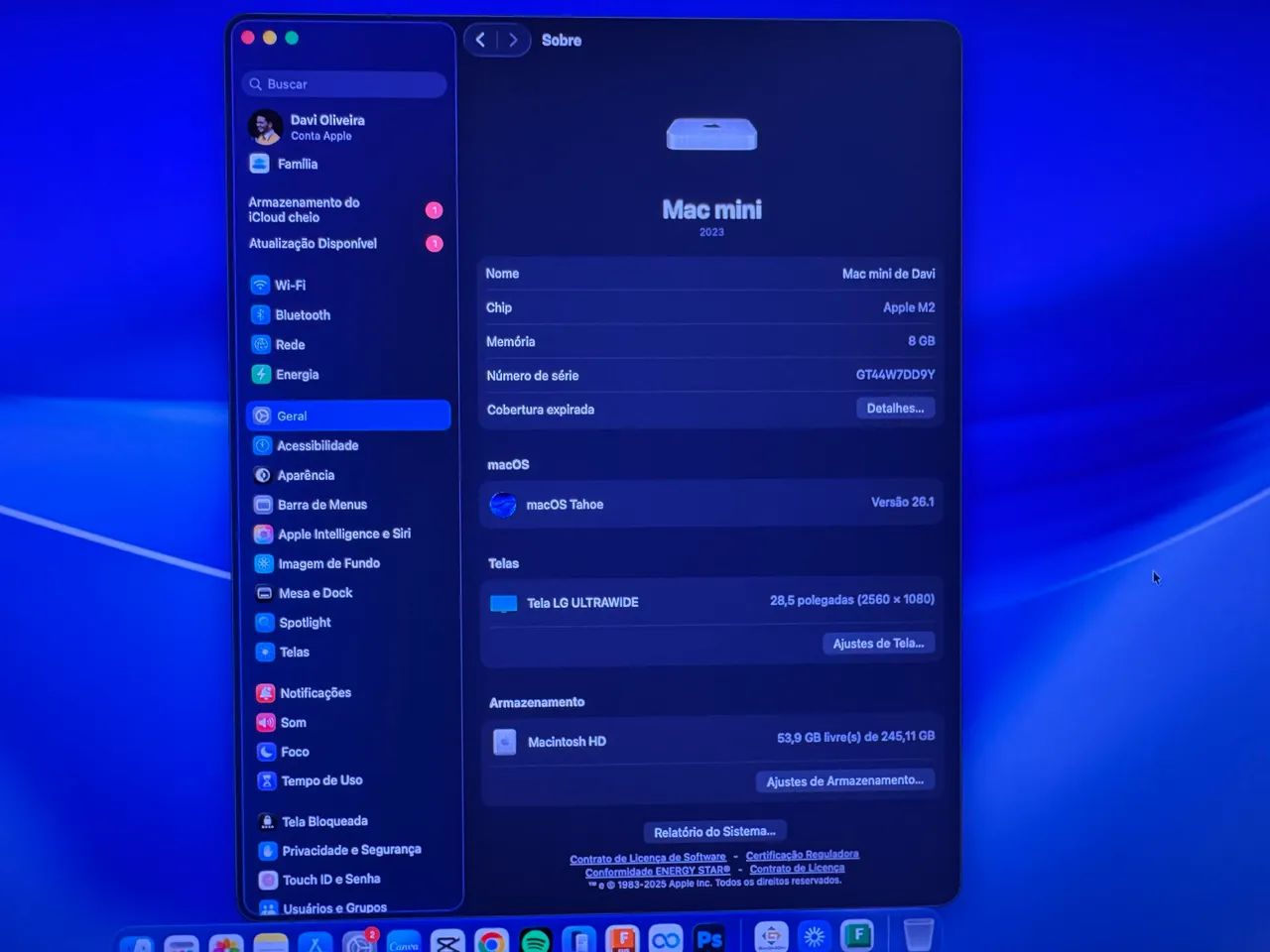Launch Photoshop from the Dock
The width and height of the screenshot is (1270, 952).
pos(709,939)
